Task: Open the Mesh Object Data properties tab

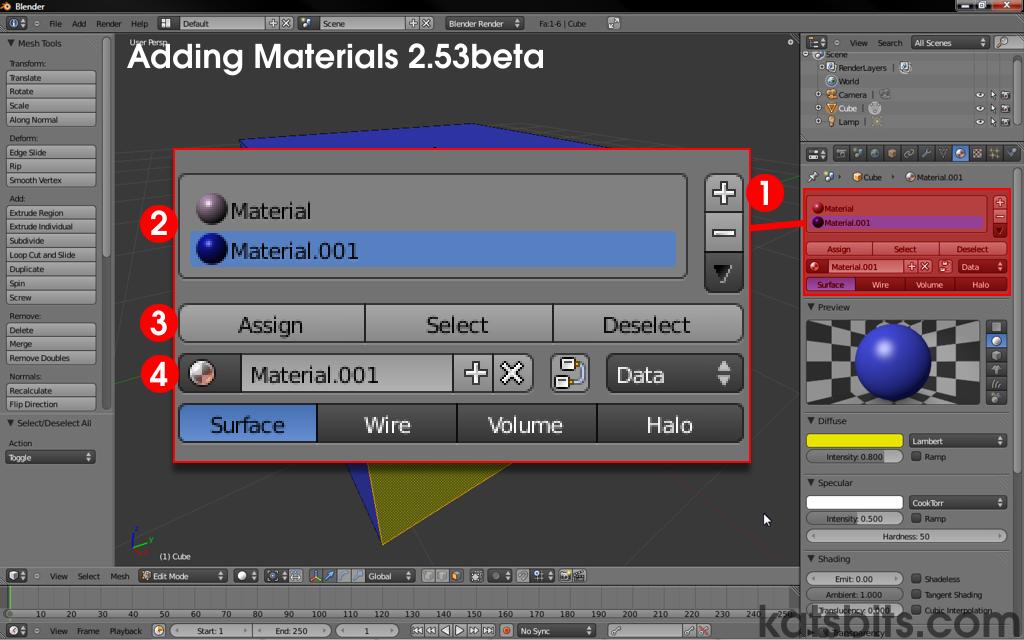Action: coord(944,153)
